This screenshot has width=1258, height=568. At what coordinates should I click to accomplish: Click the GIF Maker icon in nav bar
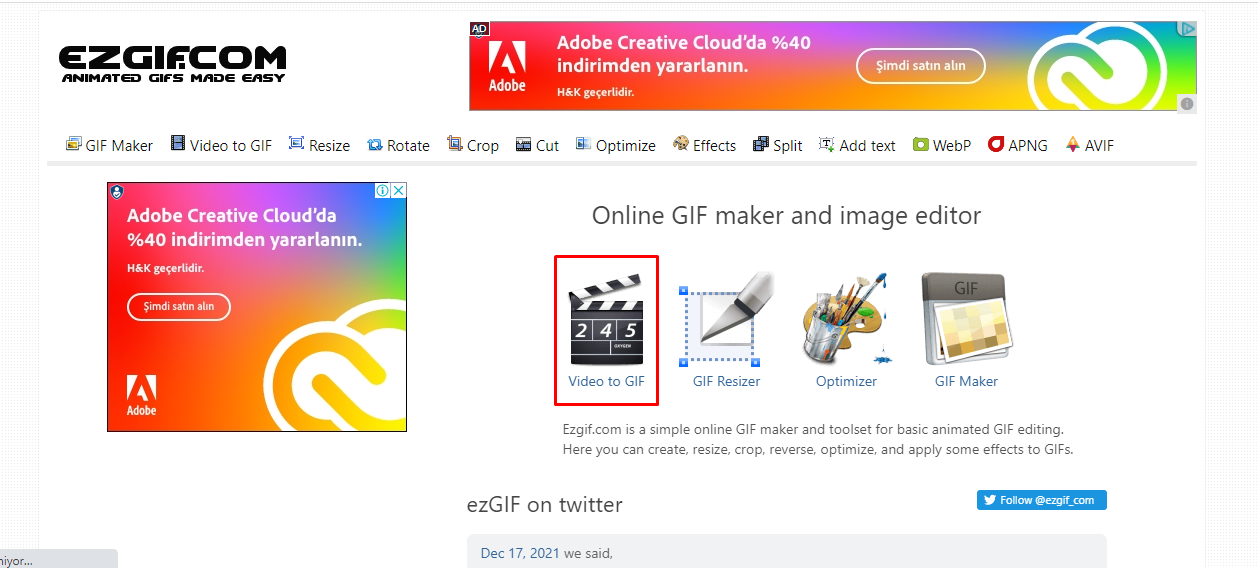tap(74, 144)
